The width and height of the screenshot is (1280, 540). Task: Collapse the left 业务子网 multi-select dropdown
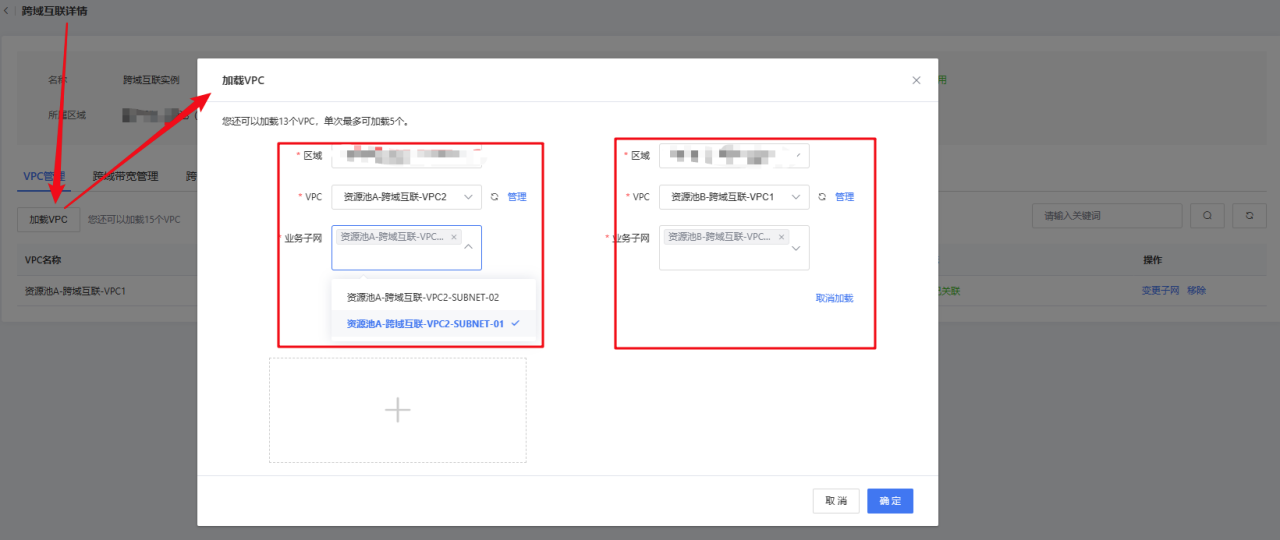tap(468, 248)
